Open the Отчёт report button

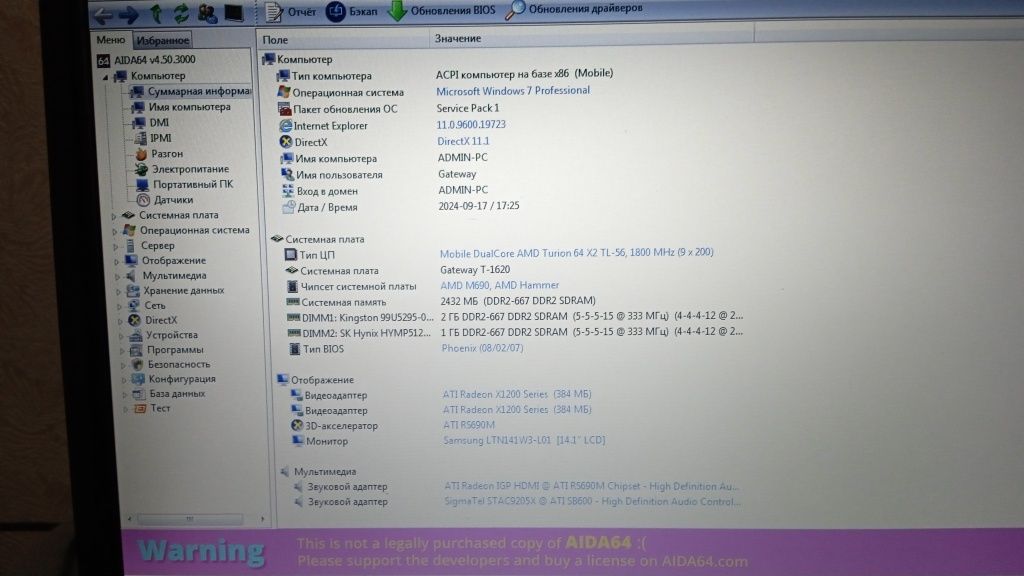point(291,12)
